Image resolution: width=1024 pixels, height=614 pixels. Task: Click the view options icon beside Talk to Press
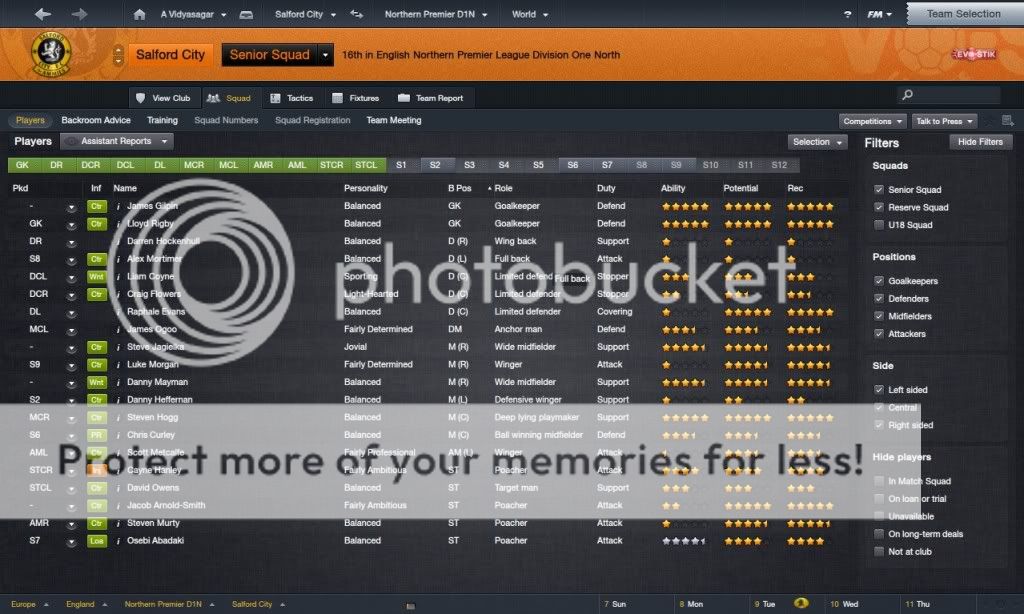(1008, 121)
